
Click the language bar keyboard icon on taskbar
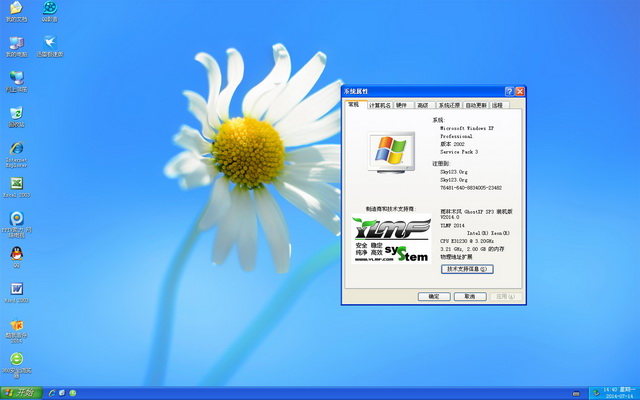(x=576, y=394)
